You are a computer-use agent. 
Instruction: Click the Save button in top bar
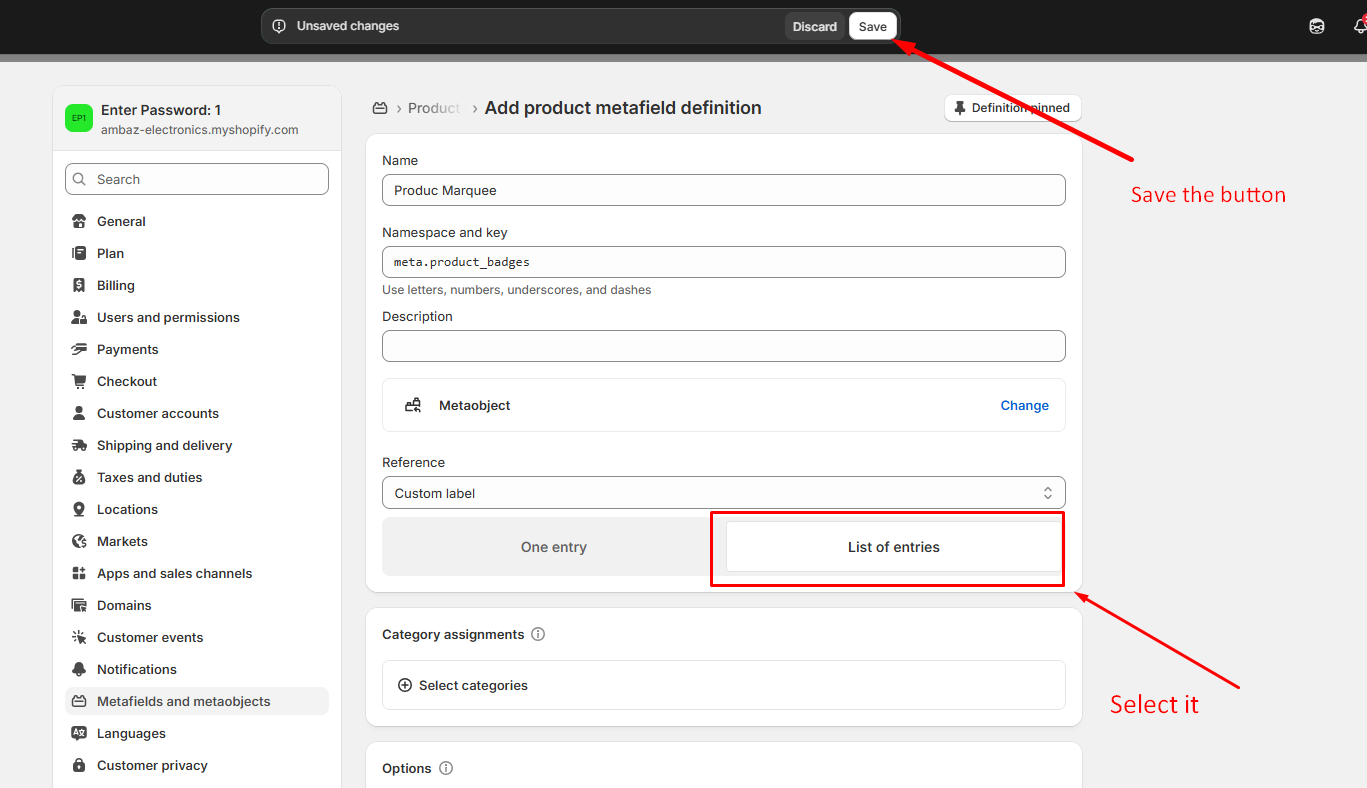click(x=872, y=26)
